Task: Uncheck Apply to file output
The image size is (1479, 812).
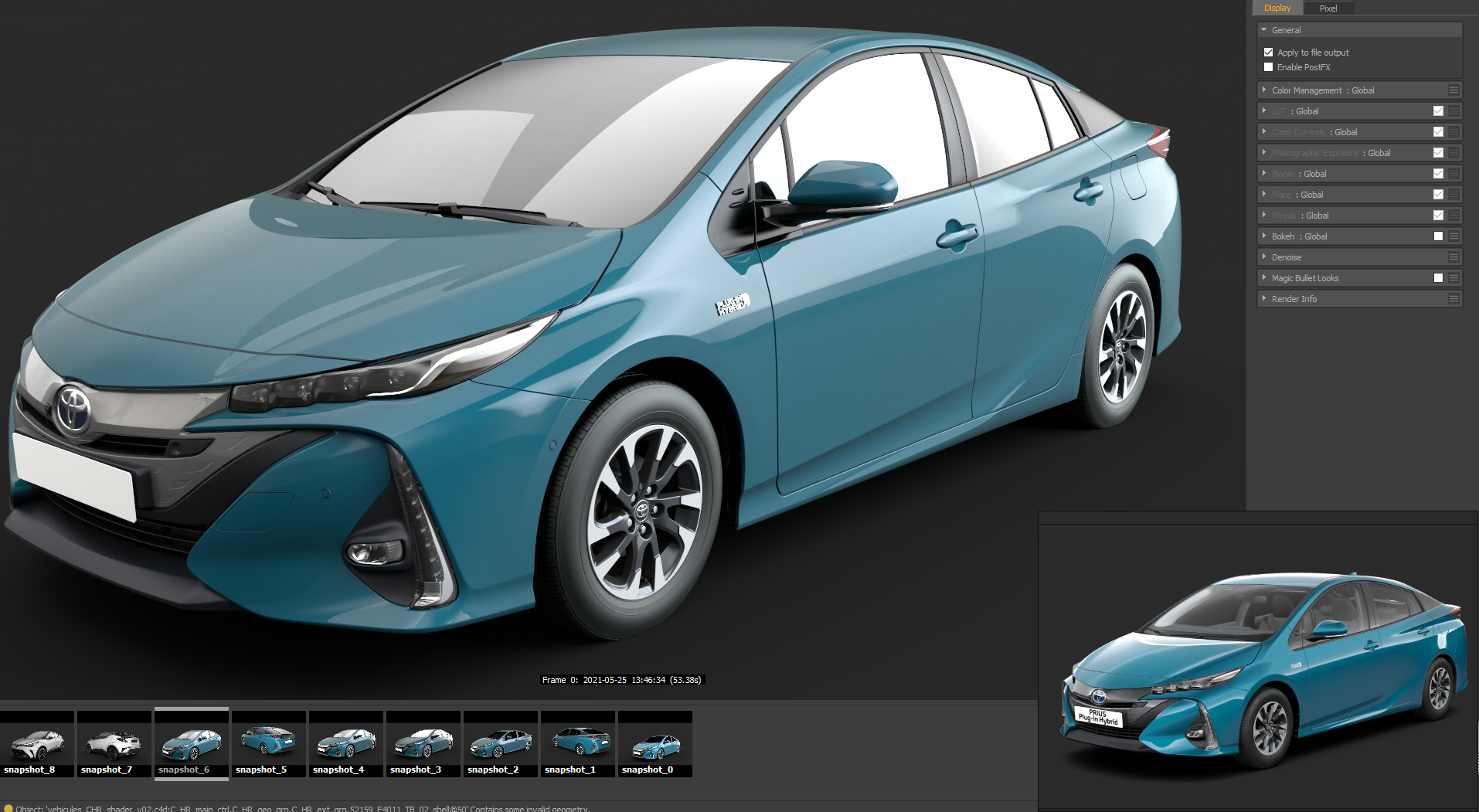Action: click(x=1268, y=53)
